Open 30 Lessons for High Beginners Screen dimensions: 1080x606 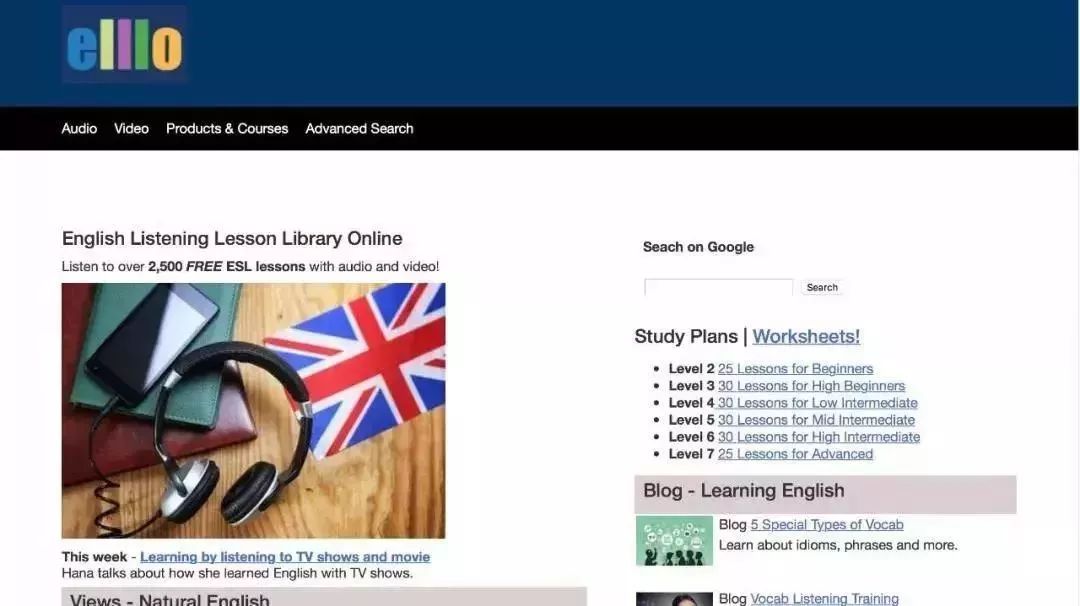(x=812, y=385)
